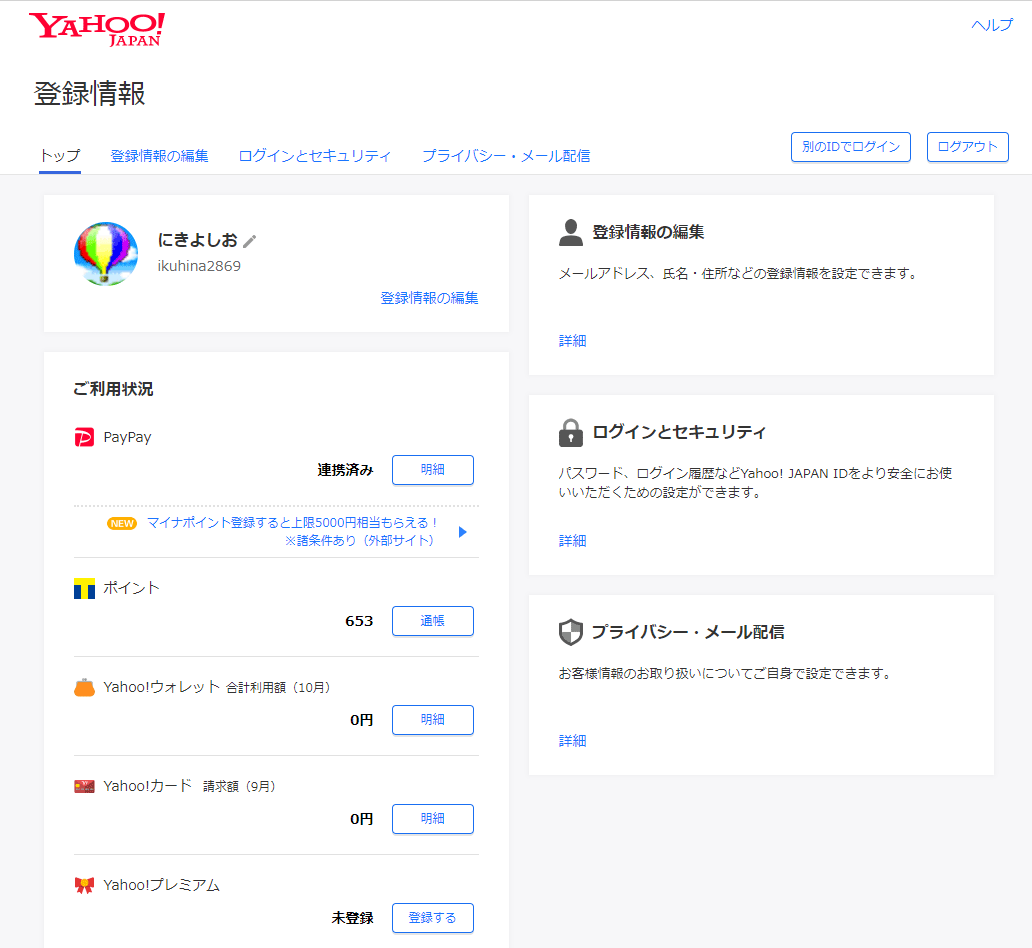Viewport: 1032px width, 948px height.
Task: Click the PayPay logo icon
Action: 84,437
